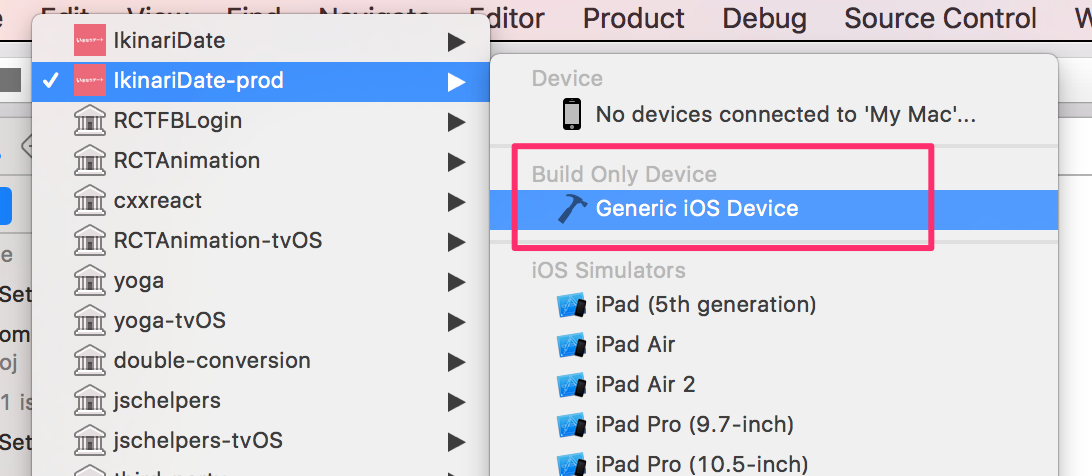The width and height of the screenshot is (1092, 476).
Task: Click the Generic iOS Device hammer icon
Action: 573,209
